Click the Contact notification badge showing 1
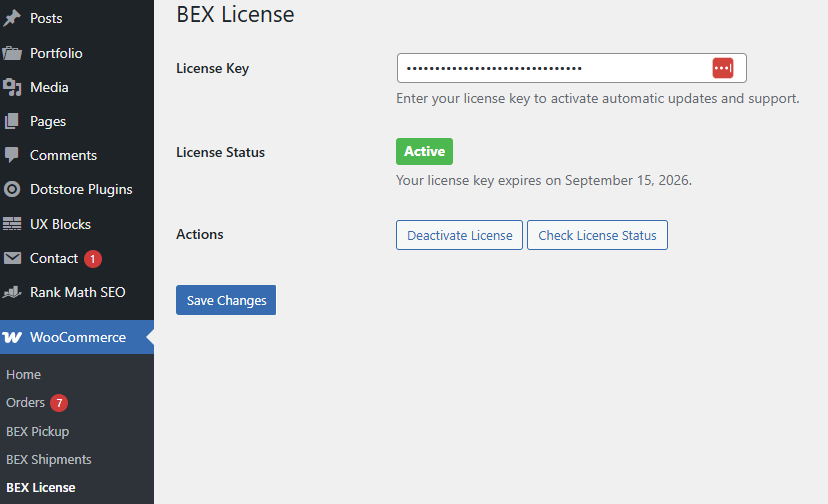Viewport: 828px width, 504px height. (93, 259)
